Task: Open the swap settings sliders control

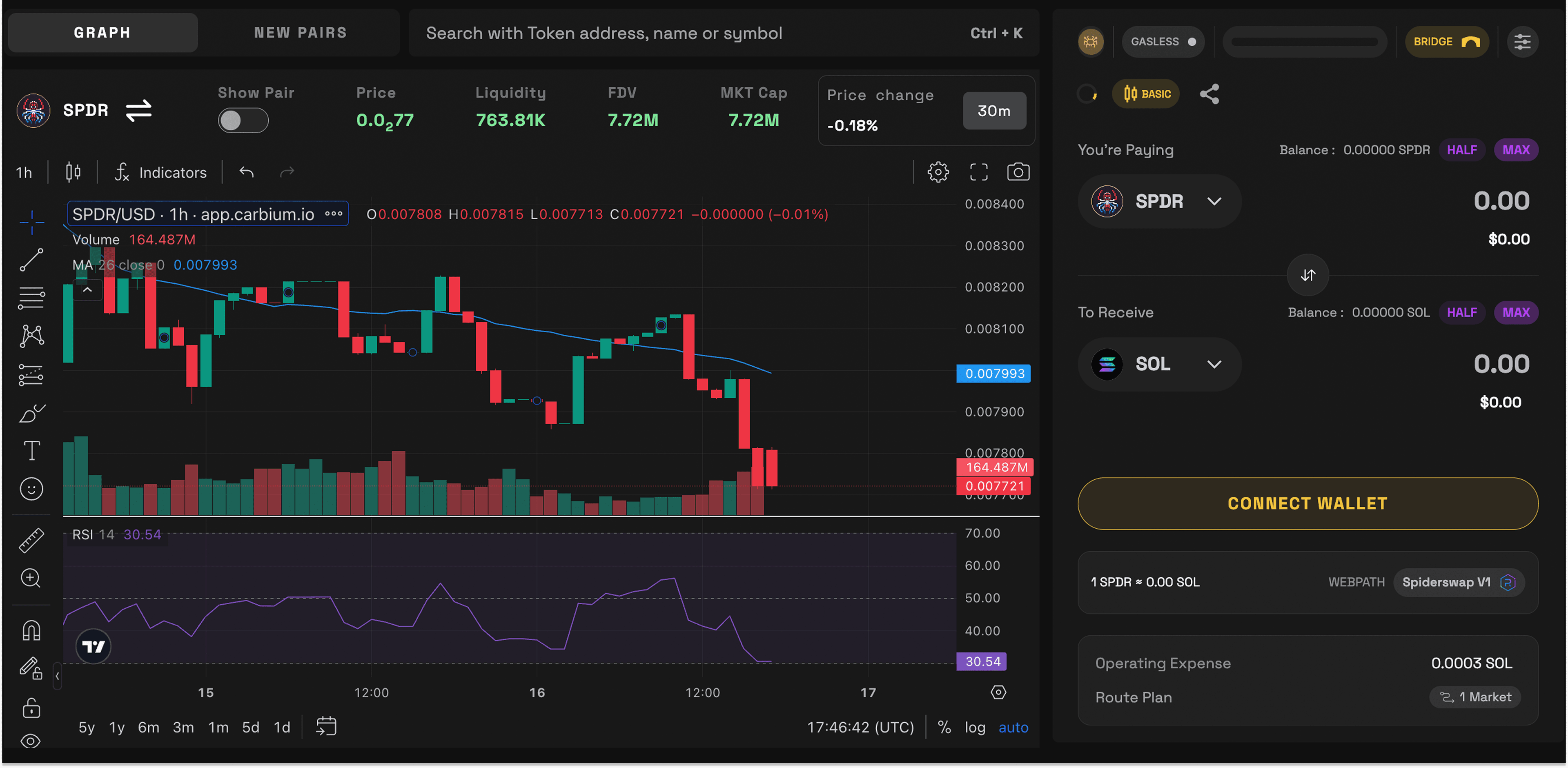Action: 1523,41
